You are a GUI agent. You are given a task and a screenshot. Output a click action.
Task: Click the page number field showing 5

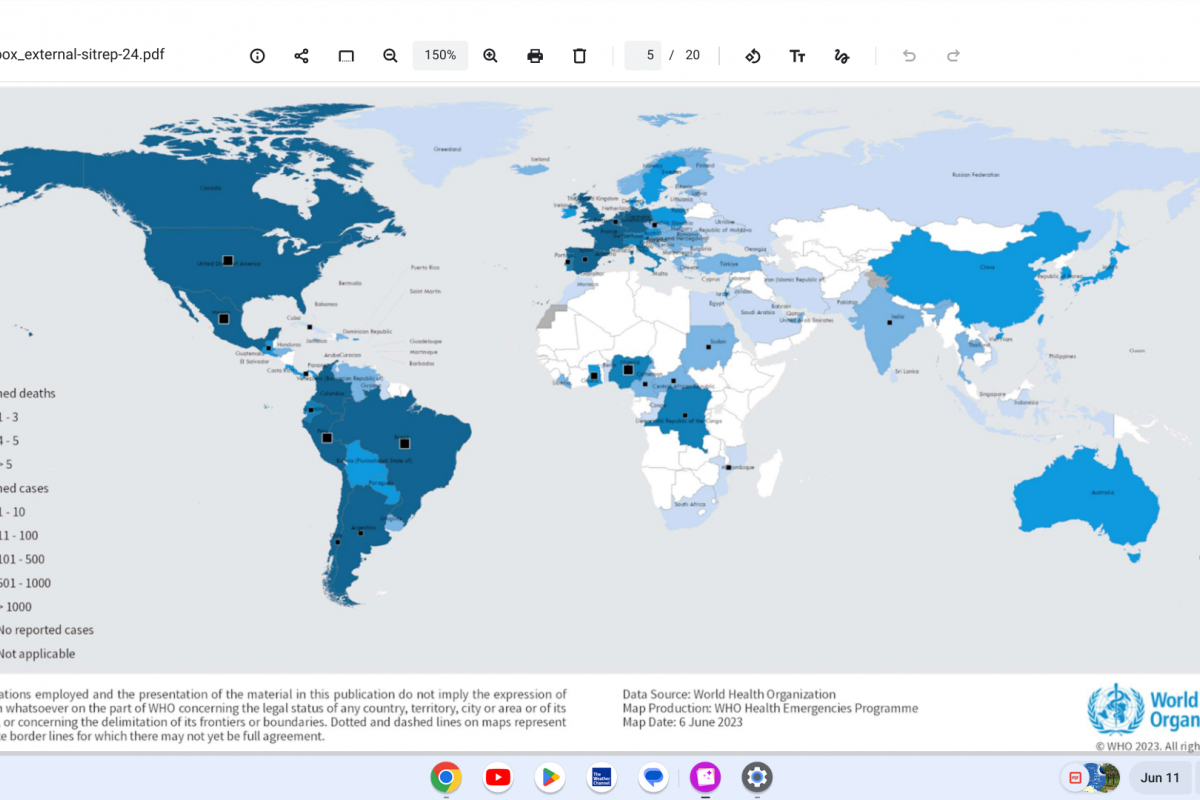(x=643, y=56)
